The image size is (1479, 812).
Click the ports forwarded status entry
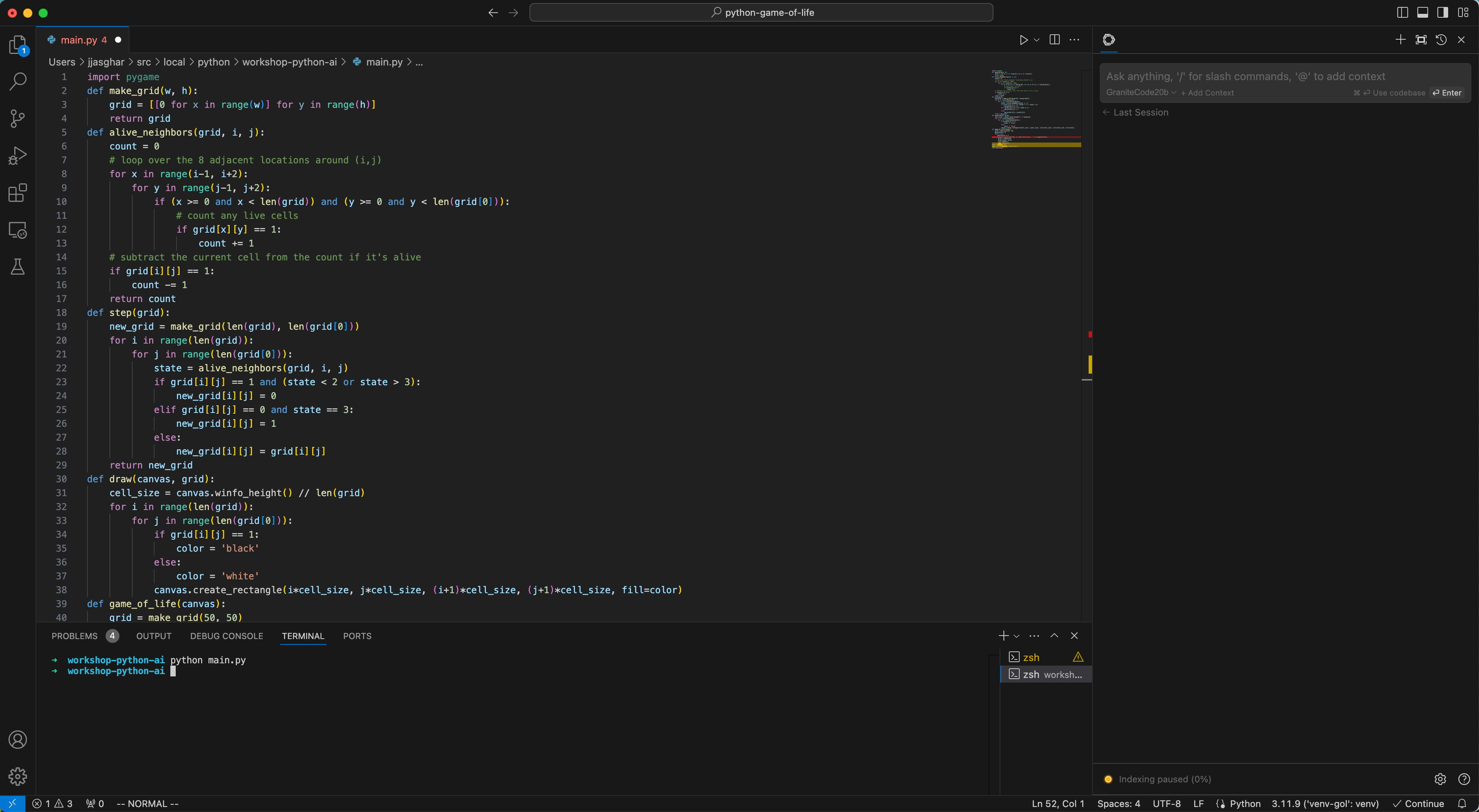(x=95, y=804)
